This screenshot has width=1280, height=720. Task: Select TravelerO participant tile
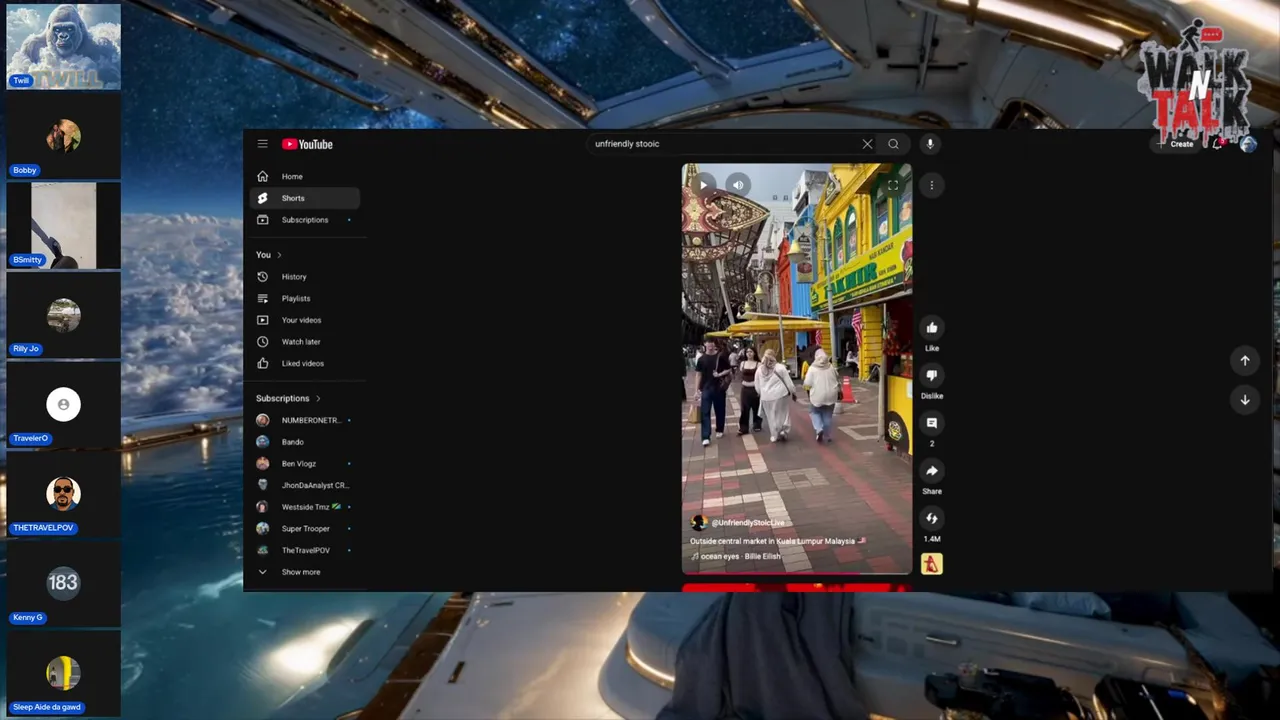[63, 404]
